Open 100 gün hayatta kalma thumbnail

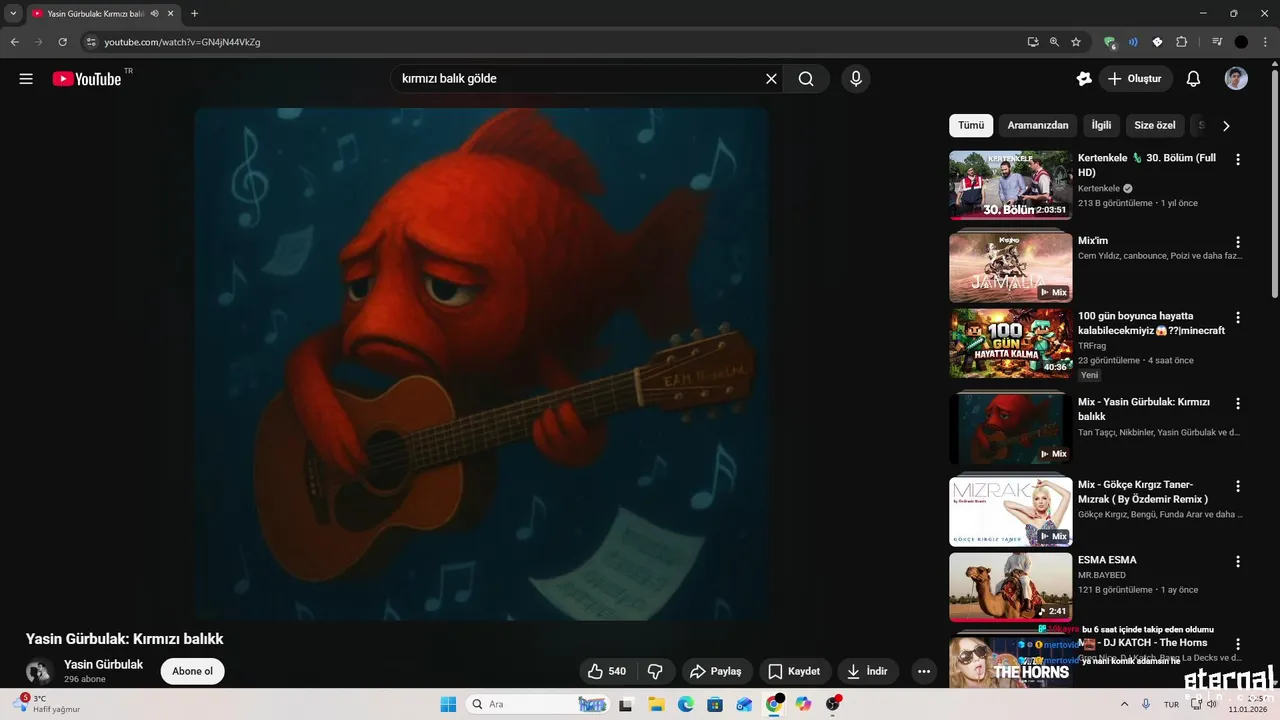coord(1010,343)
